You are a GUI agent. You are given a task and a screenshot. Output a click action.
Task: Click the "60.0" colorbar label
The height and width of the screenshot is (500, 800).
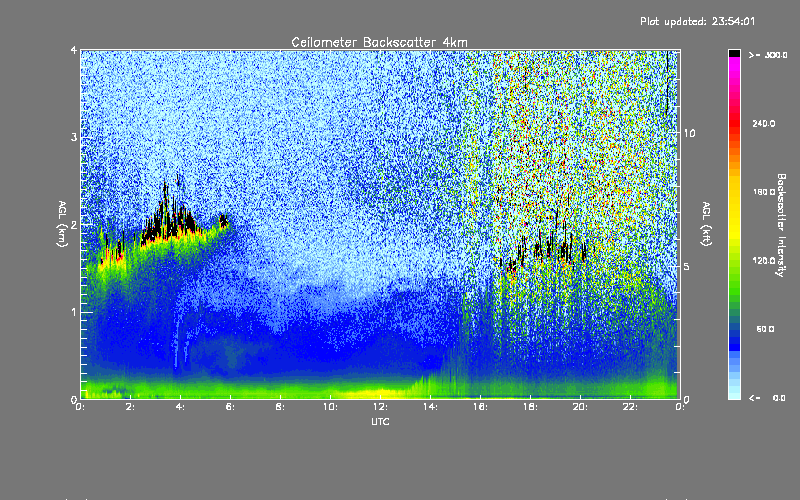pyautogui.click(x=765, y=329)
